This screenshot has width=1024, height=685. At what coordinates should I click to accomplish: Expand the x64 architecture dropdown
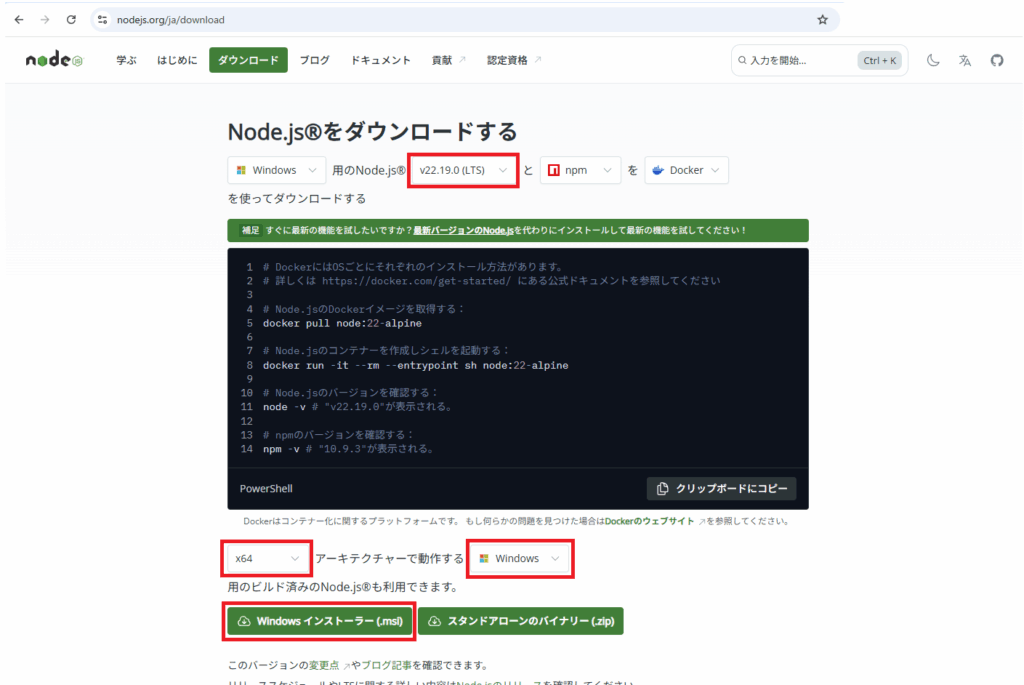(267, 558)
